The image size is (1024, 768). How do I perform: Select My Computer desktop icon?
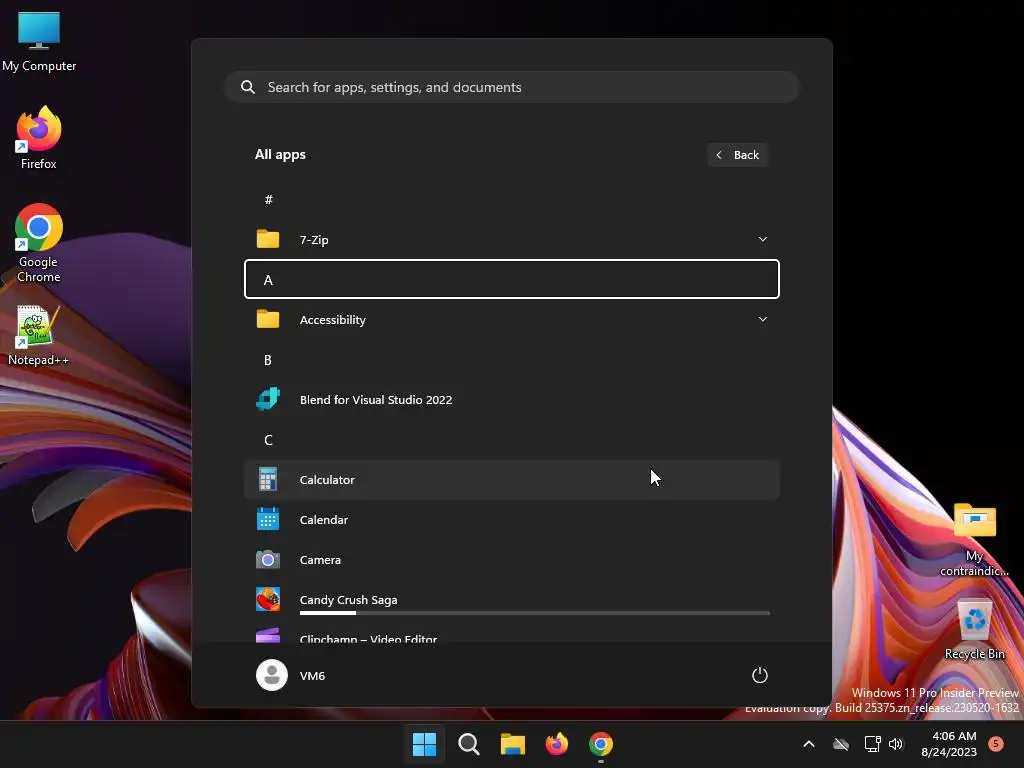(39, 42)
